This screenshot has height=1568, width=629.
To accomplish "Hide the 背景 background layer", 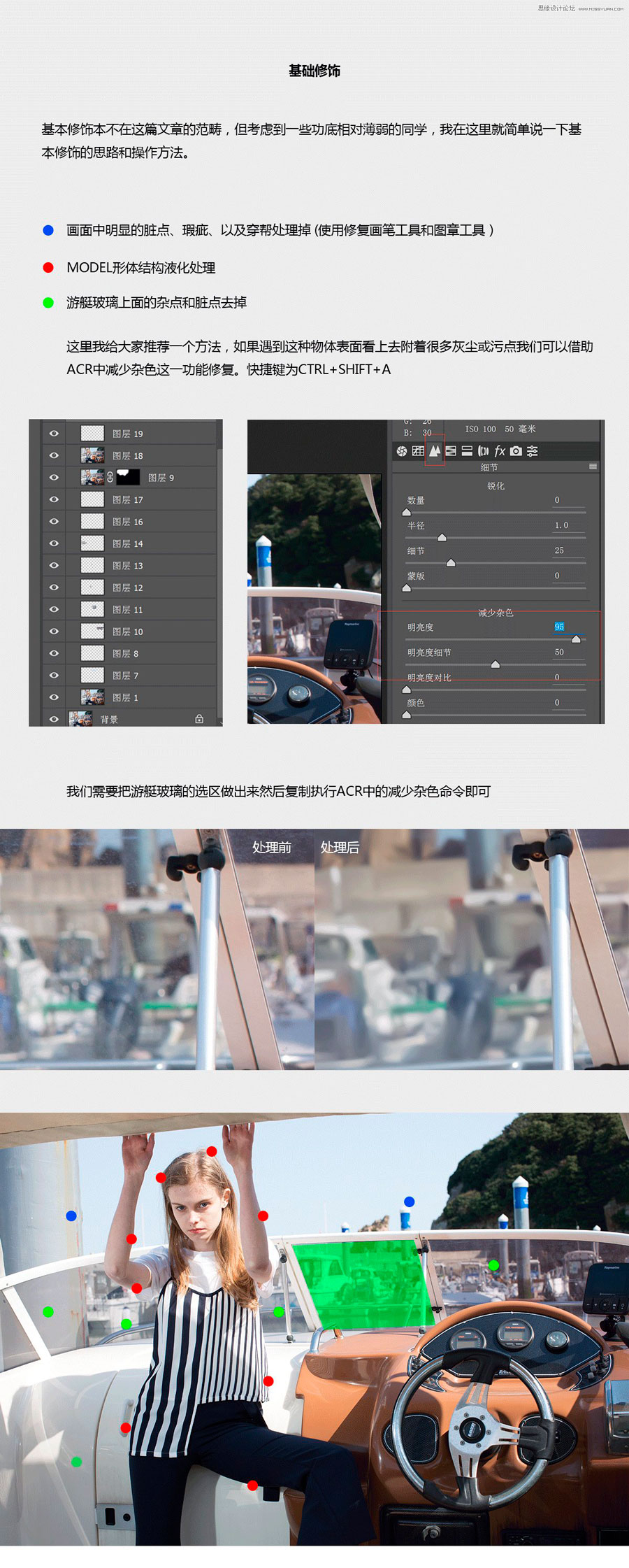I will coord(54,719).
